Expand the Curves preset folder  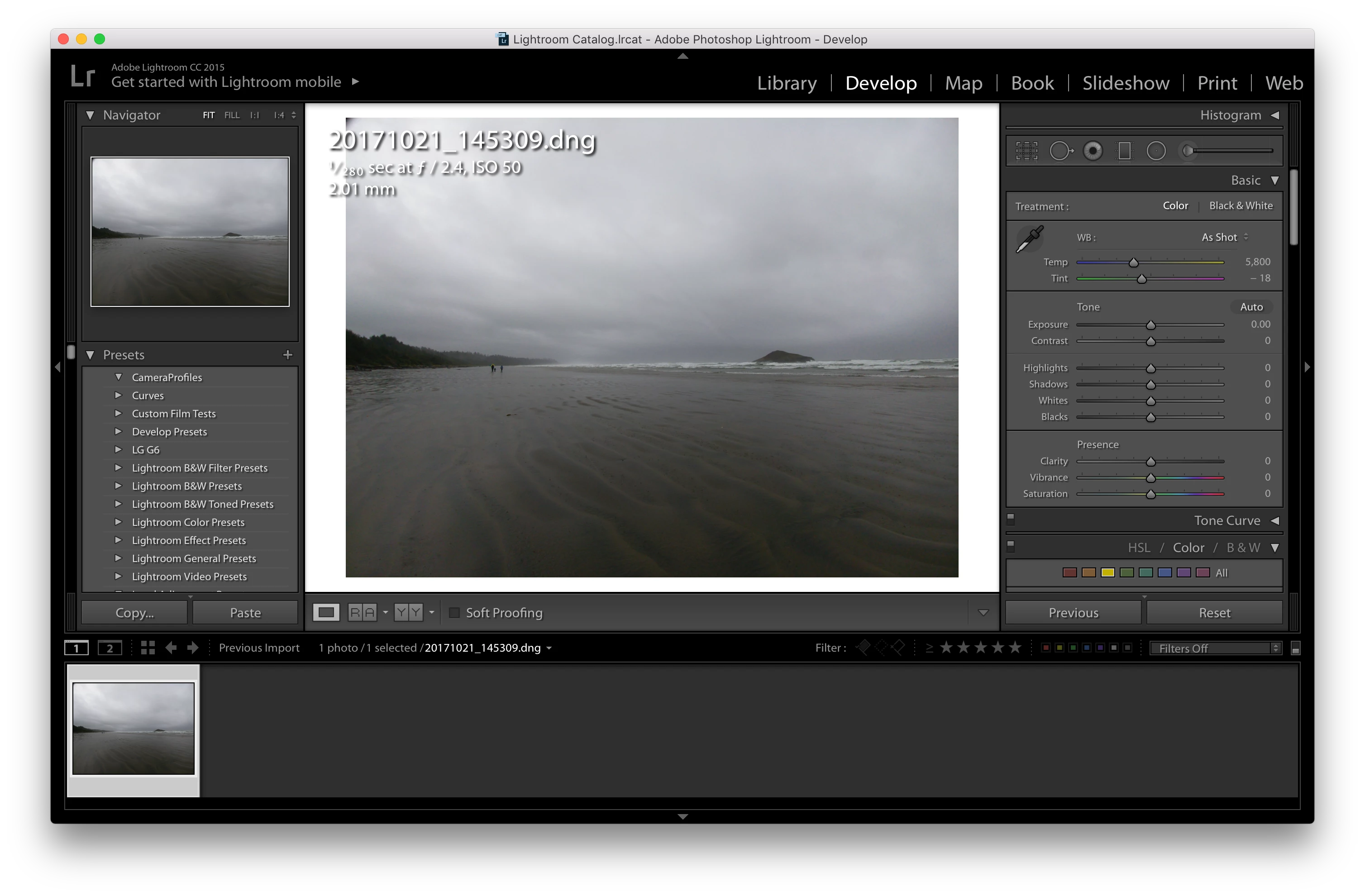click(118, 395)
